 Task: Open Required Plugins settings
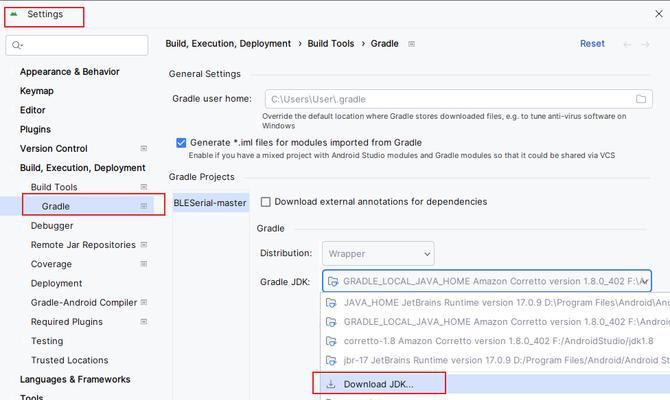coord(67,322)
